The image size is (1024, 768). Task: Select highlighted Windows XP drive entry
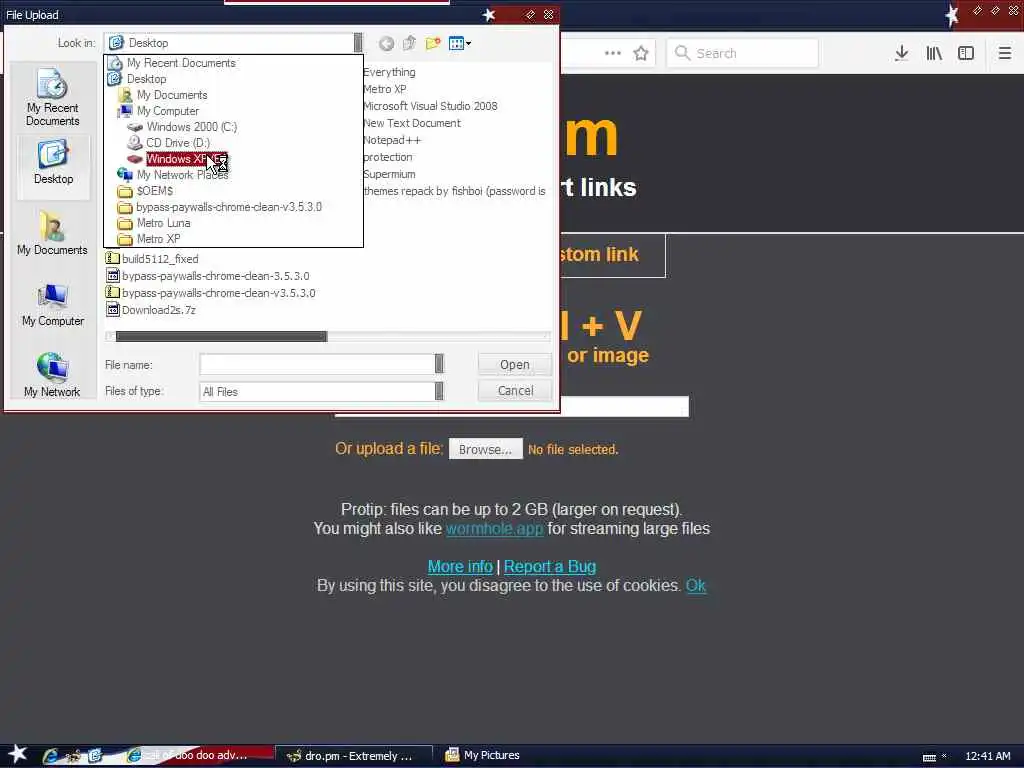coord(186,159)
